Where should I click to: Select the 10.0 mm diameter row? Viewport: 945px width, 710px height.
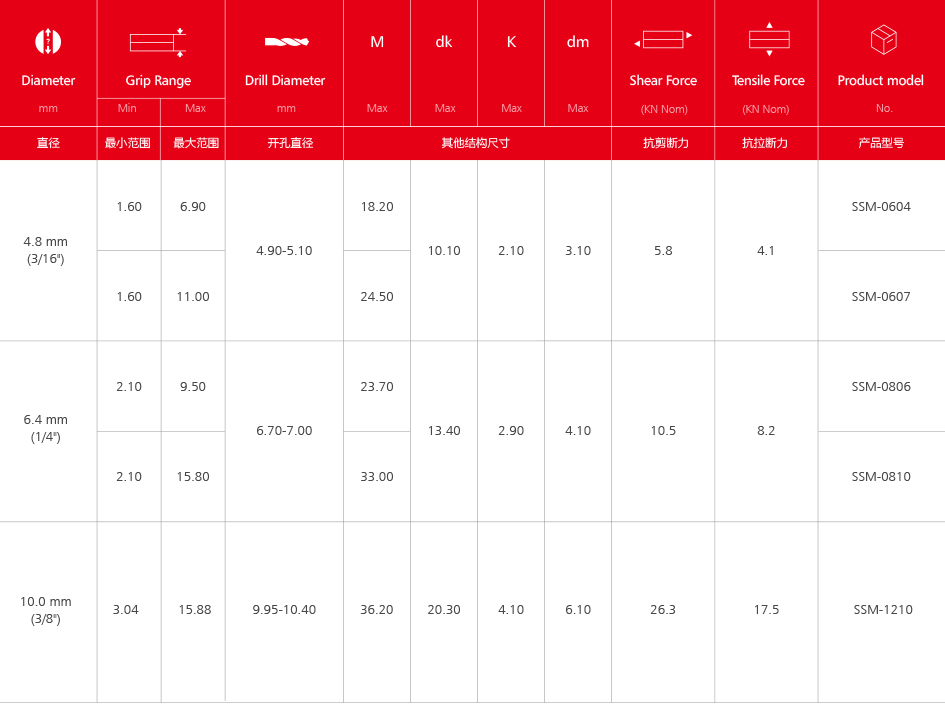(x=46, y=610)
